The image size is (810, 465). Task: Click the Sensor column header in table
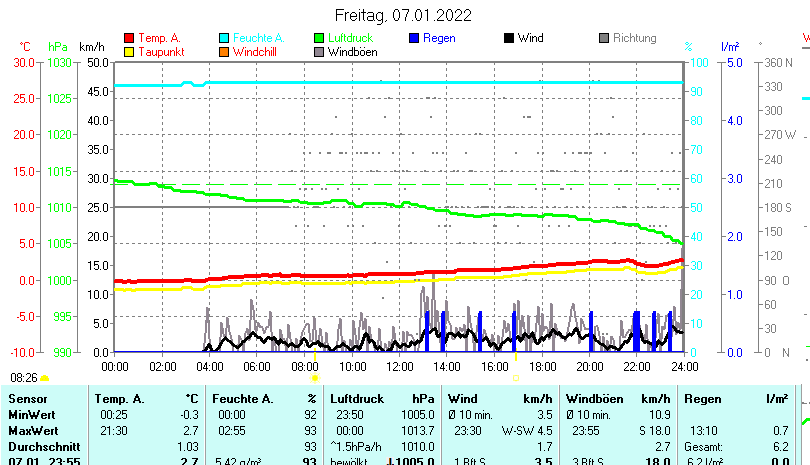pos(27,399)
